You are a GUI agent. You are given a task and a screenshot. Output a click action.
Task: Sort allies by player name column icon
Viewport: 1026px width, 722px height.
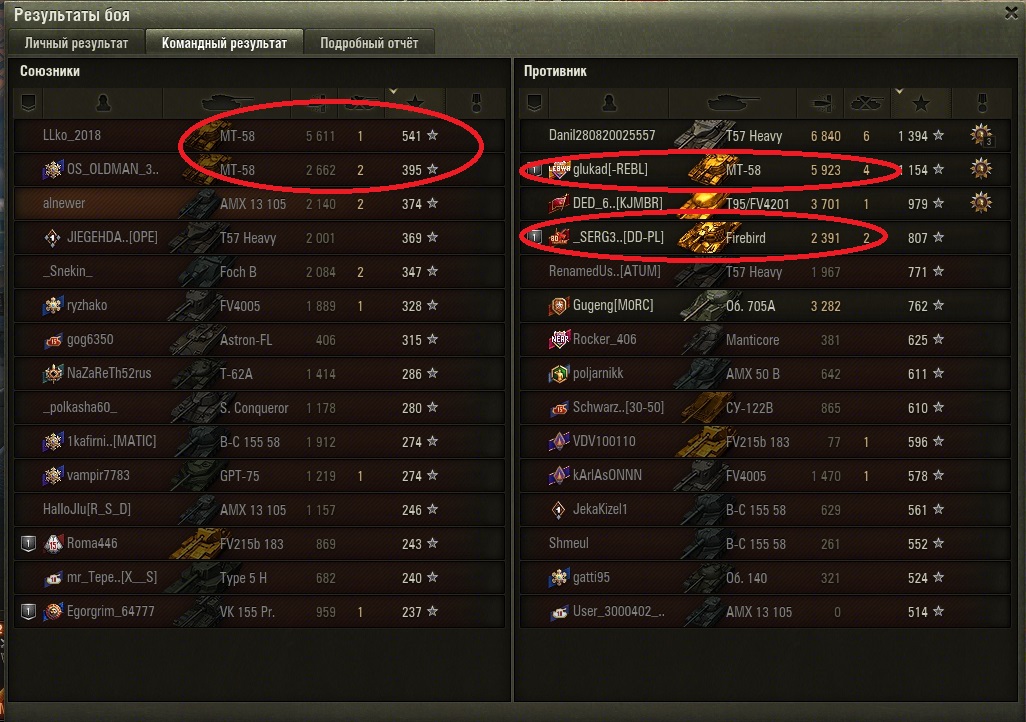pos(103,103)
